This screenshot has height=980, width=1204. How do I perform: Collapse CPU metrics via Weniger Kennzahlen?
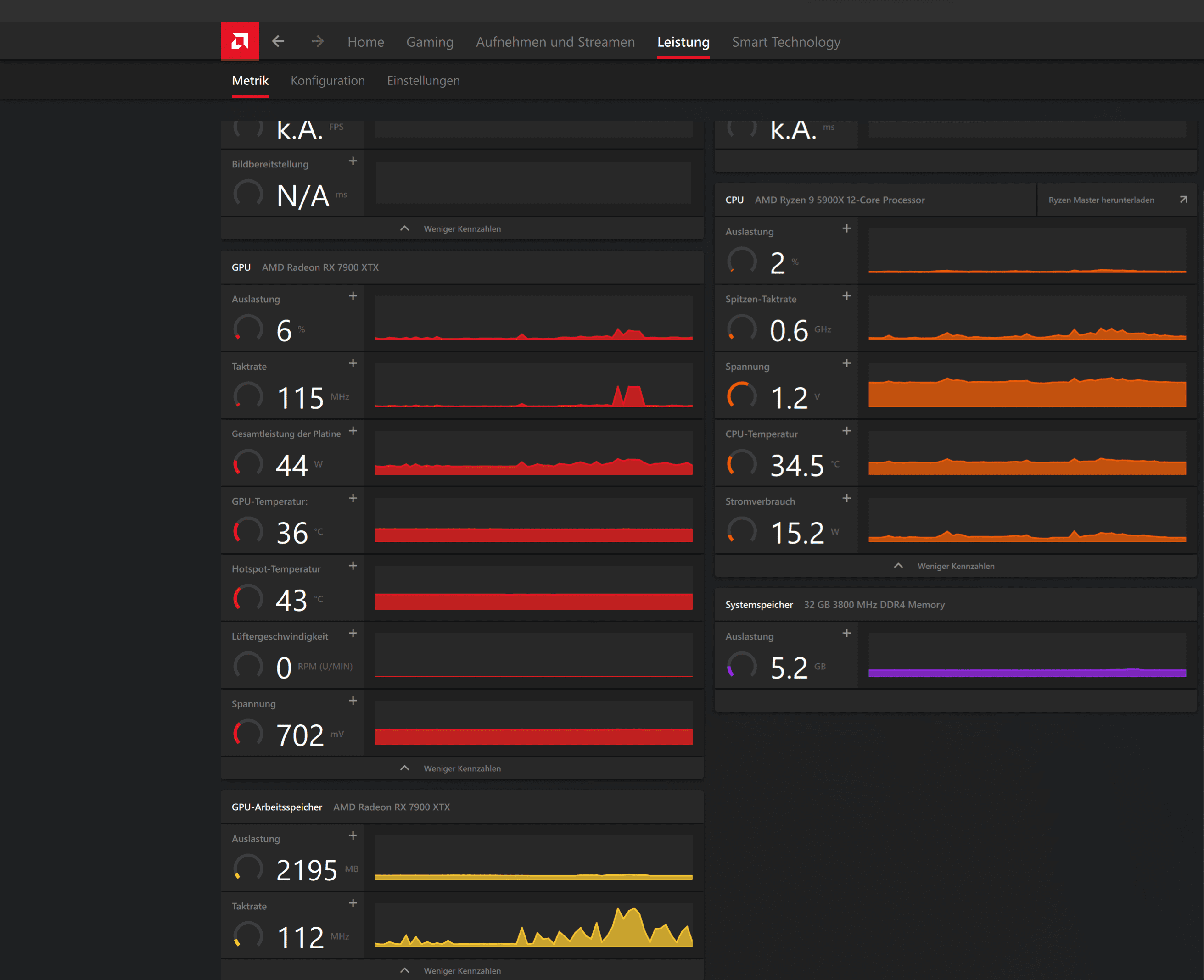[956, 566]
